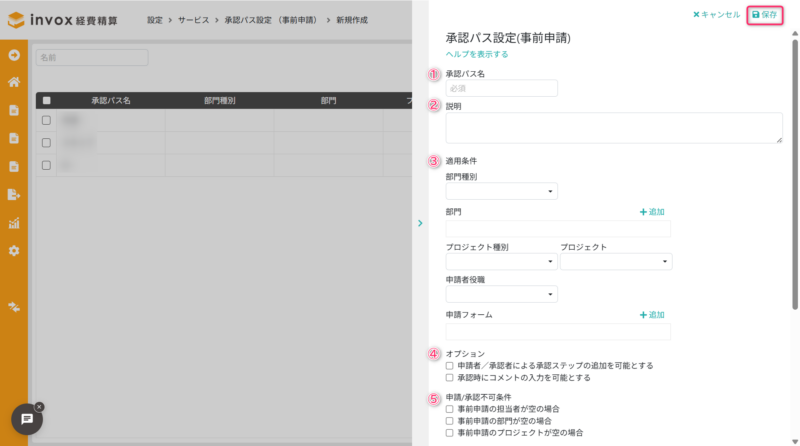Sort by 部門種別 column header
Image resolution: width=800 pixels, height=446 pixels.
(220, 101)
